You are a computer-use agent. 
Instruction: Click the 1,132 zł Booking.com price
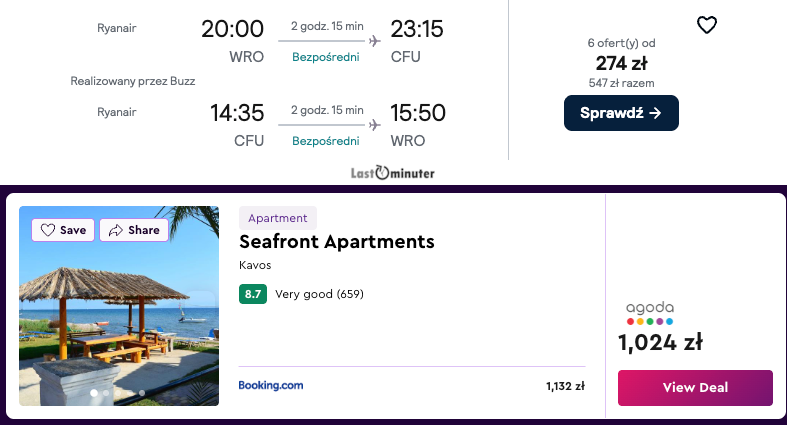pyautogui.click(x=565, y=386)
